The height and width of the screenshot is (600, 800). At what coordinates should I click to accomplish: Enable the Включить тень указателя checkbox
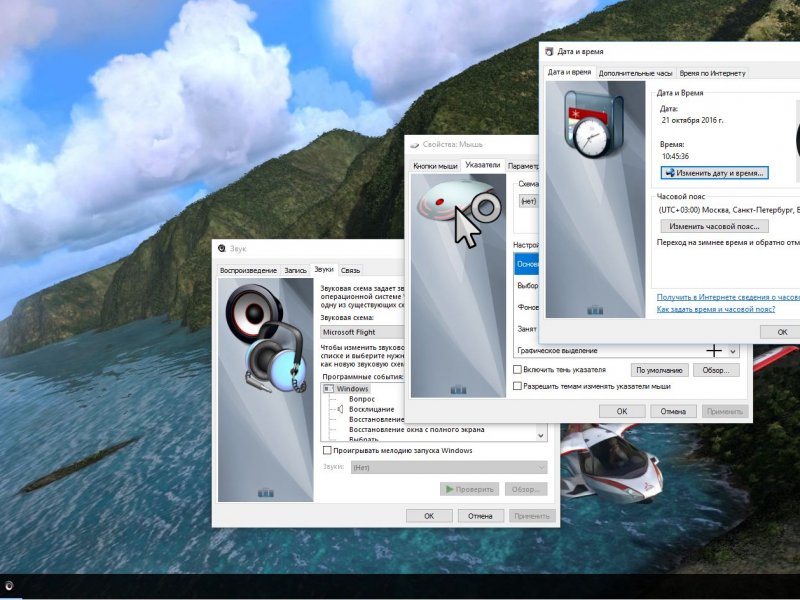[517, 369]
